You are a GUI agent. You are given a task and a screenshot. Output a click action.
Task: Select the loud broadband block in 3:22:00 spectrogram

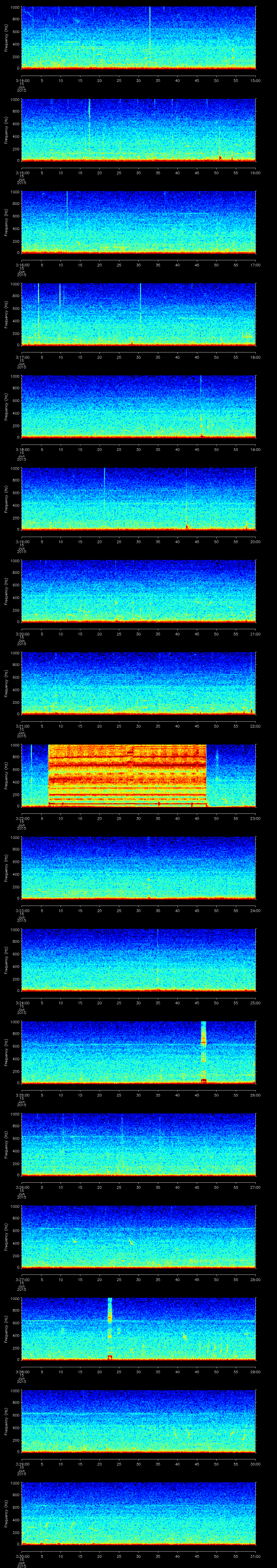[127, 775]
